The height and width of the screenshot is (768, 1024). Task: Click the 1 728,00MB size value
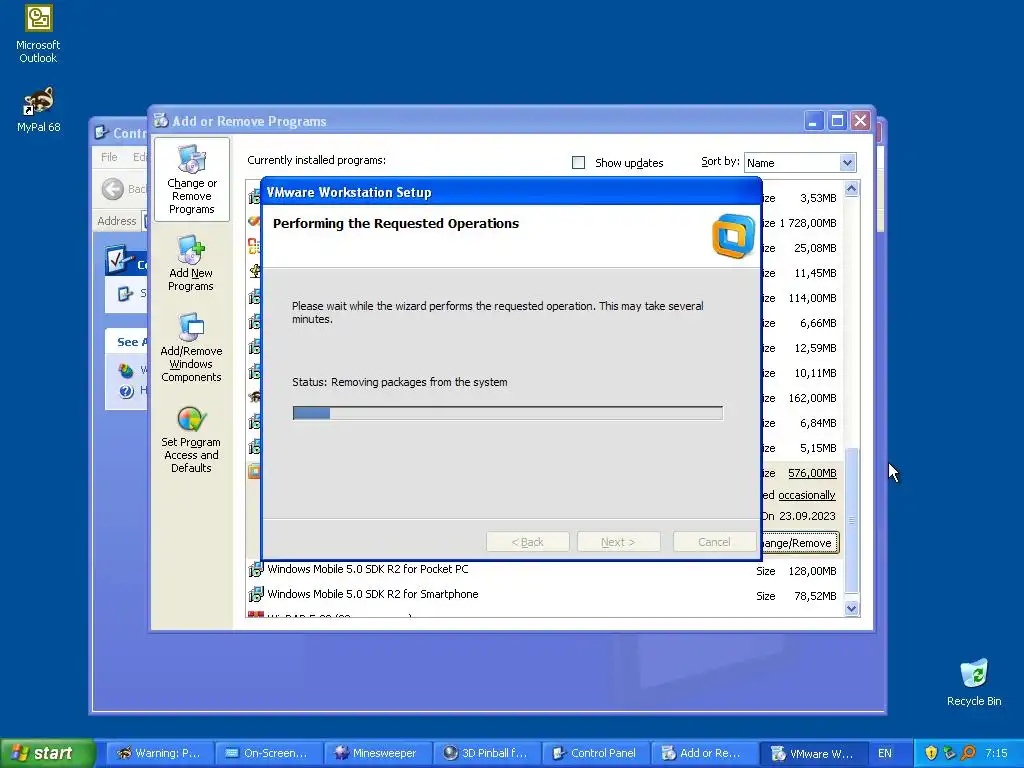[x=808, y=223]
